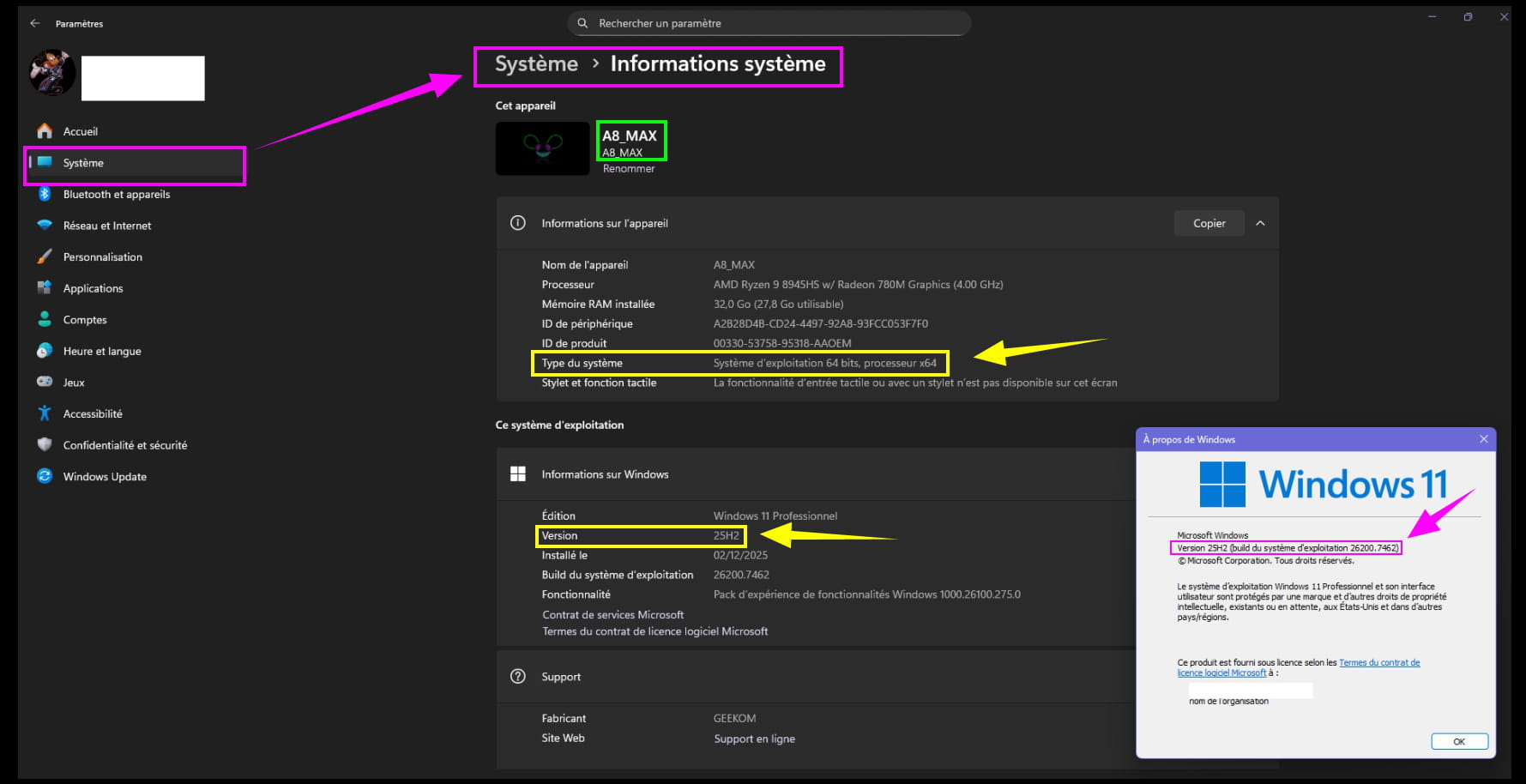Open the Applications section
Image resolution: width=1526 pixels, height=784 pixels.
click(x=93, y=289)
